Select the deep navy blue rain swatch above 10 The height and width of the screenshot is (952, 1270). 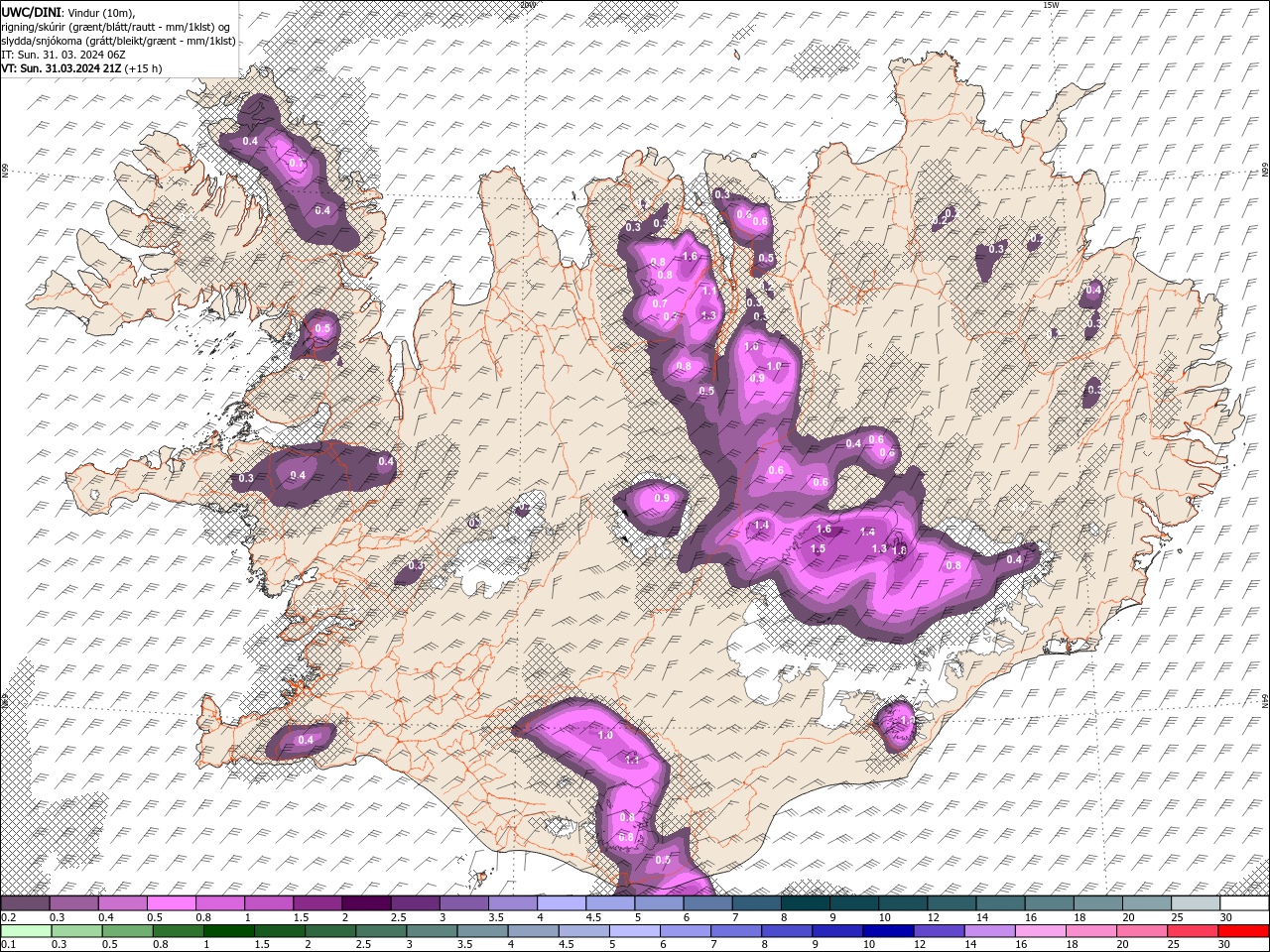888,931
